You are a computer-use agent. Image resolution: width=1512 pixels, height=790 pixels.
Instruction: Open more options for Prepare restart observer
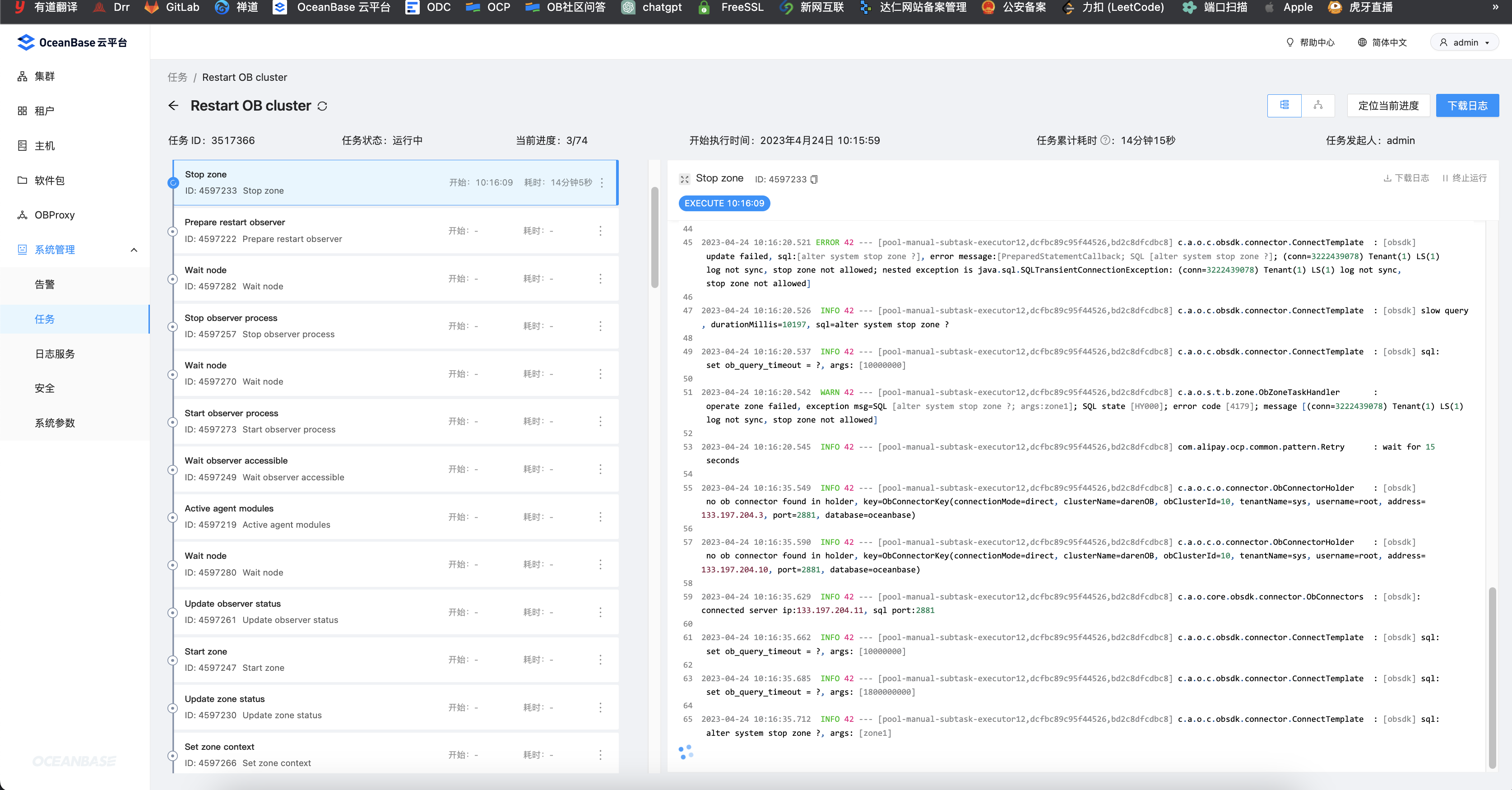pos(600,231)
